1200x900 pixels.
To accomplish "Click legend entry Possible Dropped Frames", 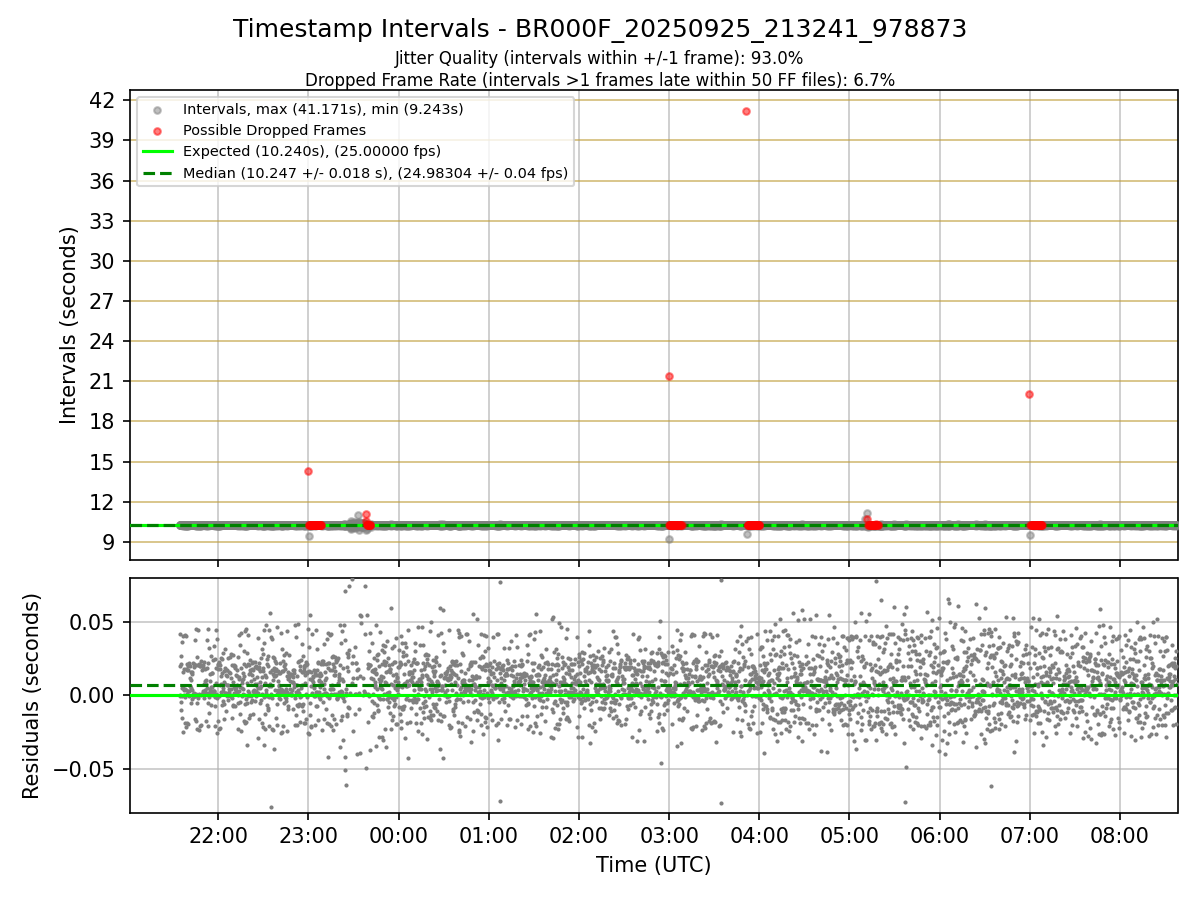I will 274,130.
